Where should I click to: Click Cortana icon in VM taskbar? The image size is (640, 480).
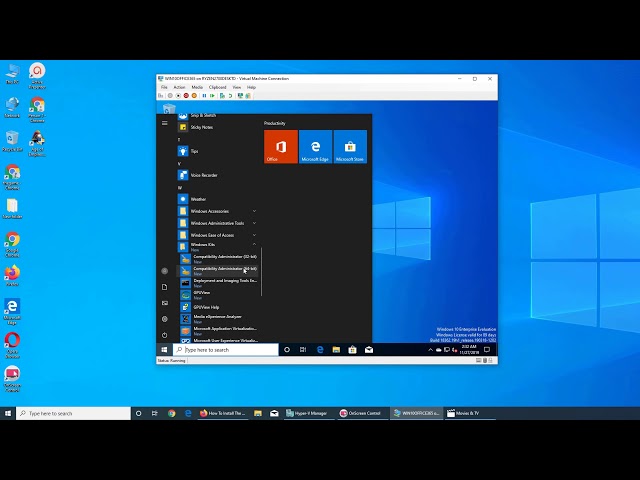pyautogui.click(x=287, y=349)
